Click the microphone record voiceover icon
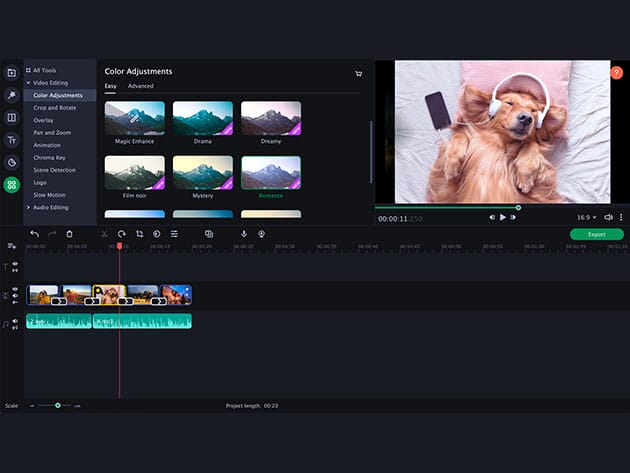 pos(243,234)
